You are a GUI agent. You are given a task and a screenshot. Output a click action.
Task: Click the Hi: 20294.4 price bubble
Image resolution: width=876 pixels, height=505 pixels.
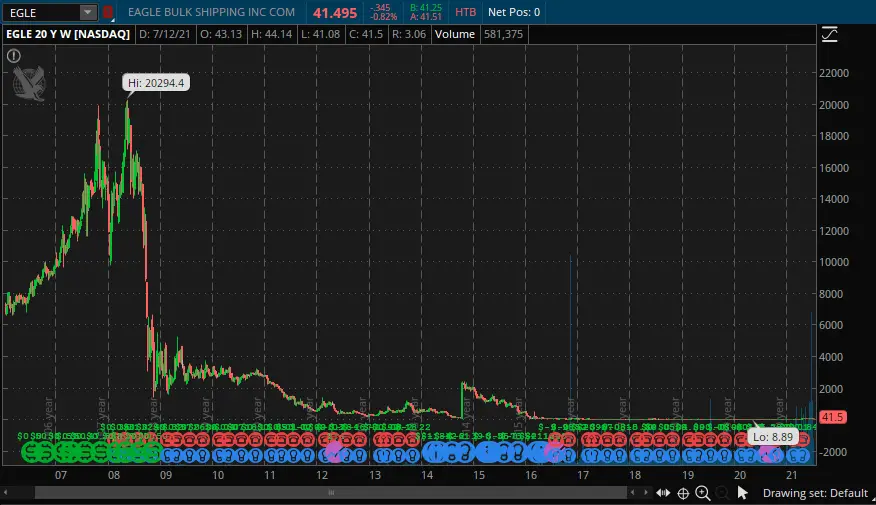pos(156,83)
